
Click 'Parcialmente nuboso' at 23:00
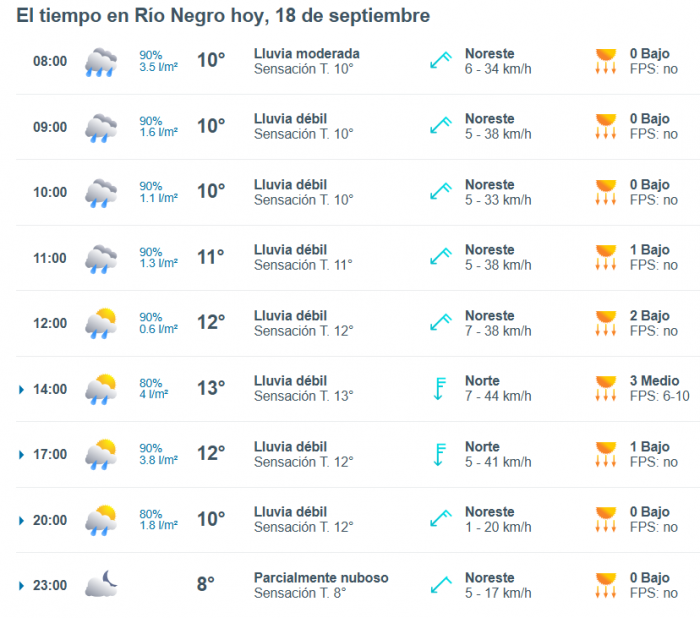pyautogui.click(x=321, y=578)
